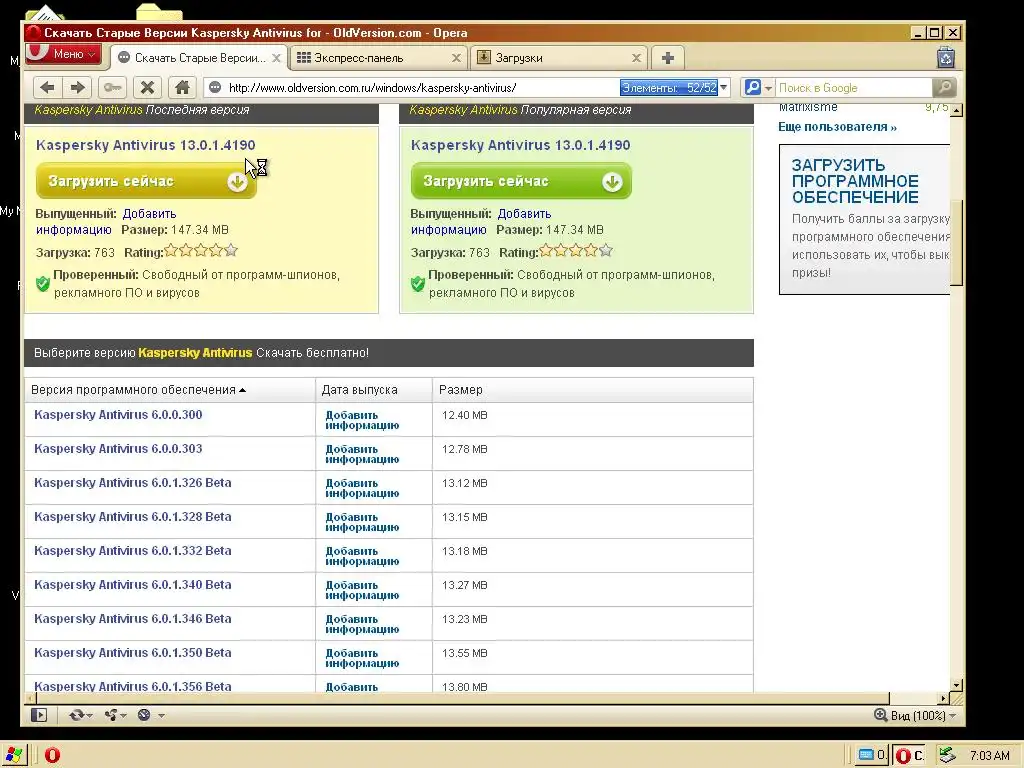Go back with the back arrow
This screenshot has width=1024, height=768.
(x=47, y=88)
